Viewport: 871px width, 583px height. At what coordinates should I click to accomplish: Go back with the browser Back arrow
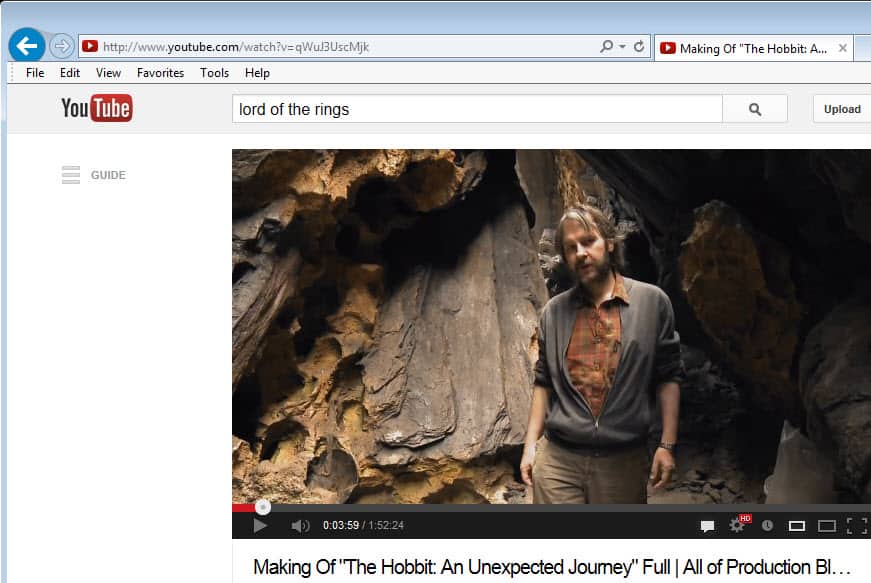27,46
